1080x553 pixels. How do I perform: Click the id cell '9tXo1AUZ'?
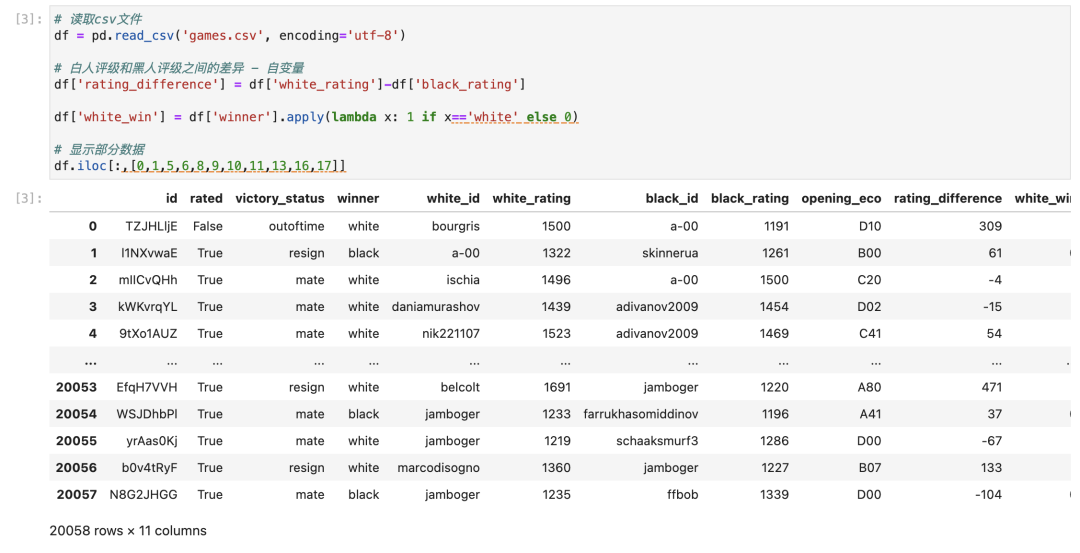coord(148,333)
